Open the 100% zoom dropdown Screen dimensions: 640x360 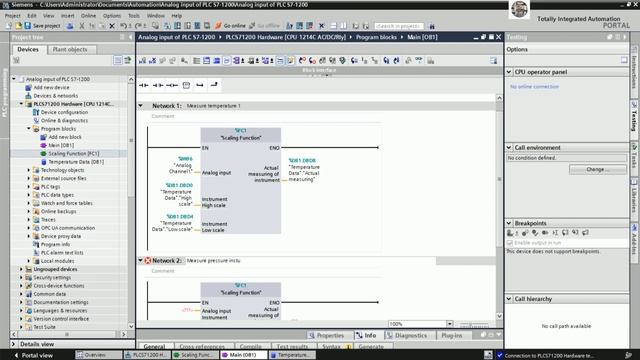click(x=449, y=324)
